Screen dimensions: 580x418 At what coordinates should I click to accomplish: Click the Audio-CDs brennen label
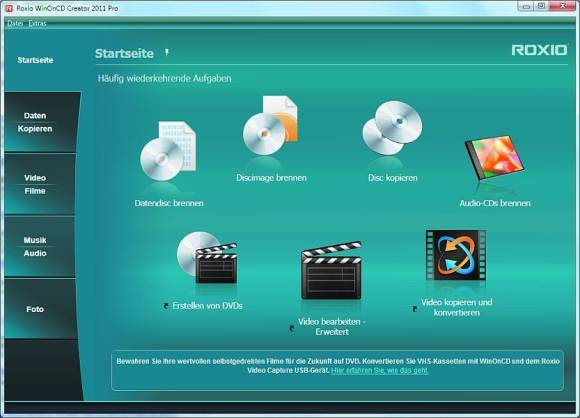[x=495, y=203]
